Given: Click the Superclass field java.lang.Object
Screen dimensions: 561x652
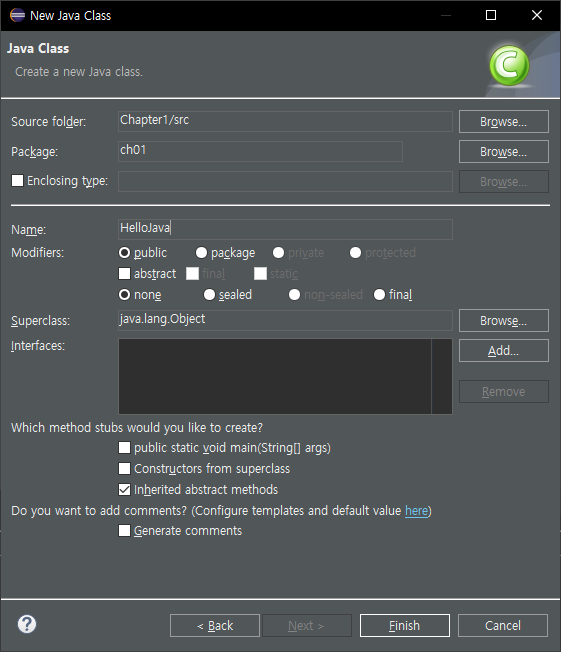Looking at the screenshot, I should pos(285,320).
